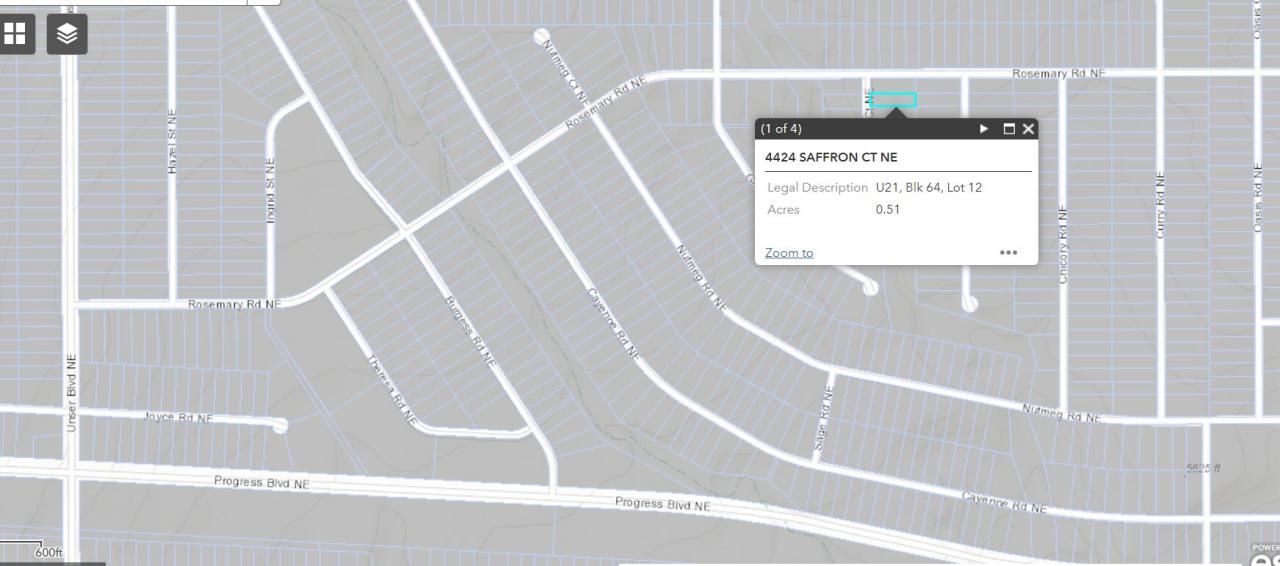Click the Hazel St NE street label
This screenshot has width=1280, height=566.
pyautogui.click(x=172, y=142)
